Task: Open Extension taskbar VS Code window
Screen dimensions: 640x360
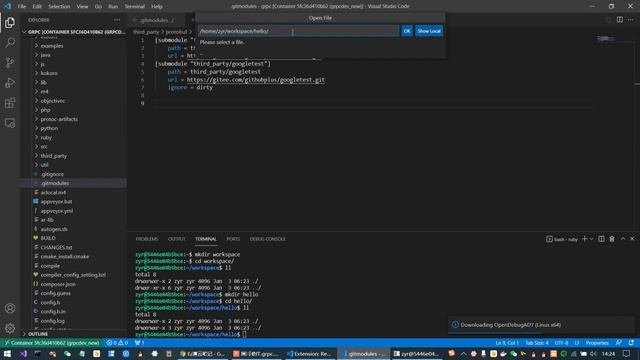Action: click(309, 353)
